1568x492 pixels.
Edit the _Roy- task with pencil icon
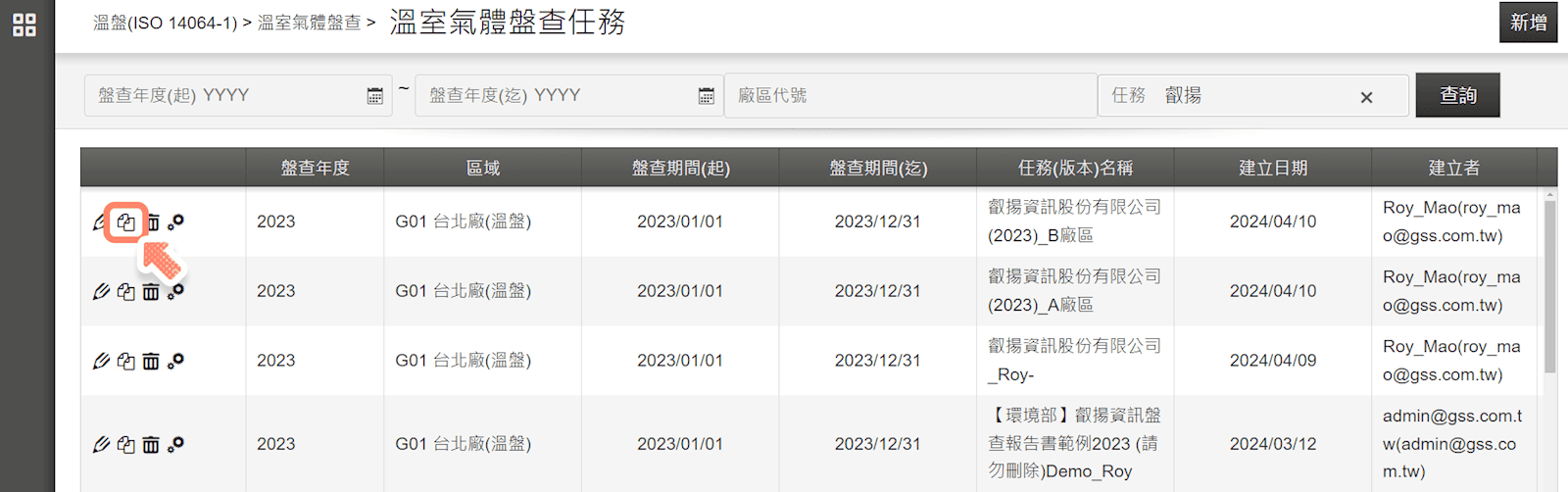(101, 362)
